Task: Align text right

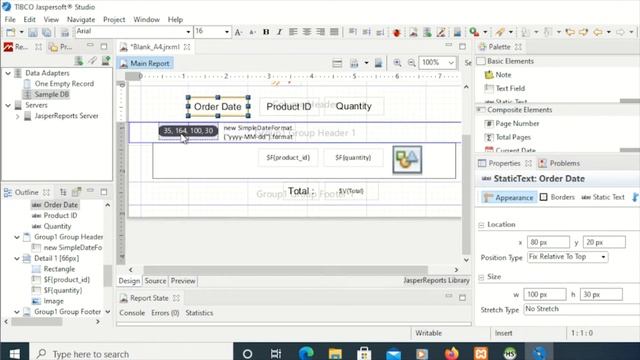Action: pos(321,32)
